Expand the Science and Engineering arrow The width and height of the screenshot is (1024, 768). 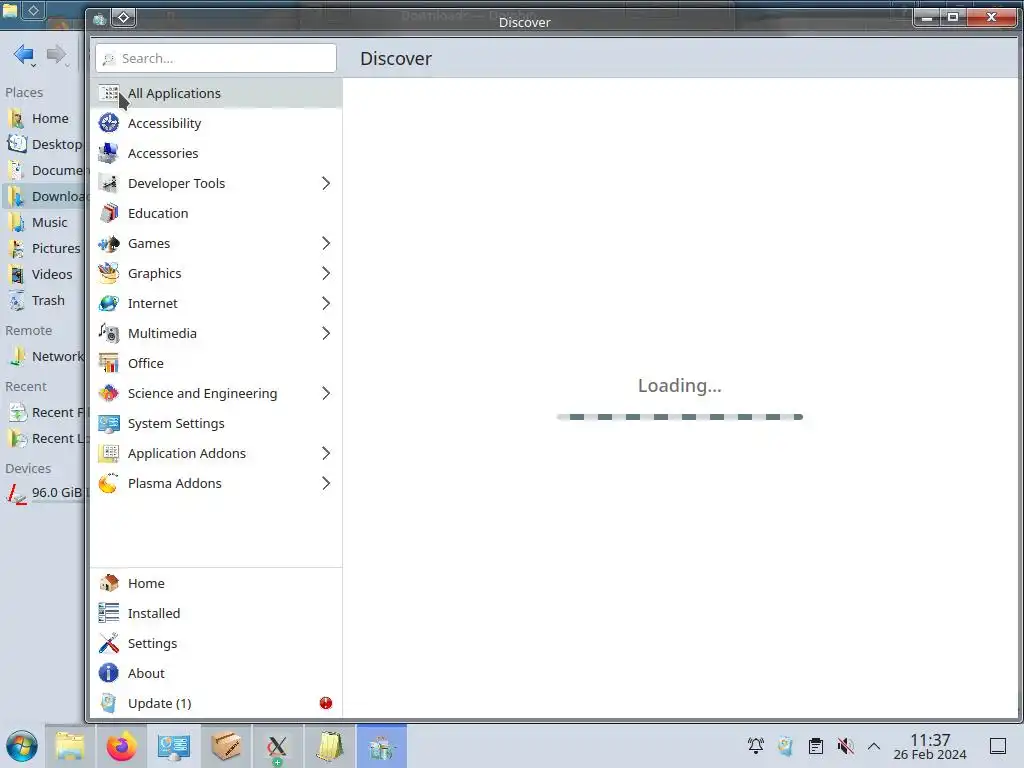[x=326, y=394]
